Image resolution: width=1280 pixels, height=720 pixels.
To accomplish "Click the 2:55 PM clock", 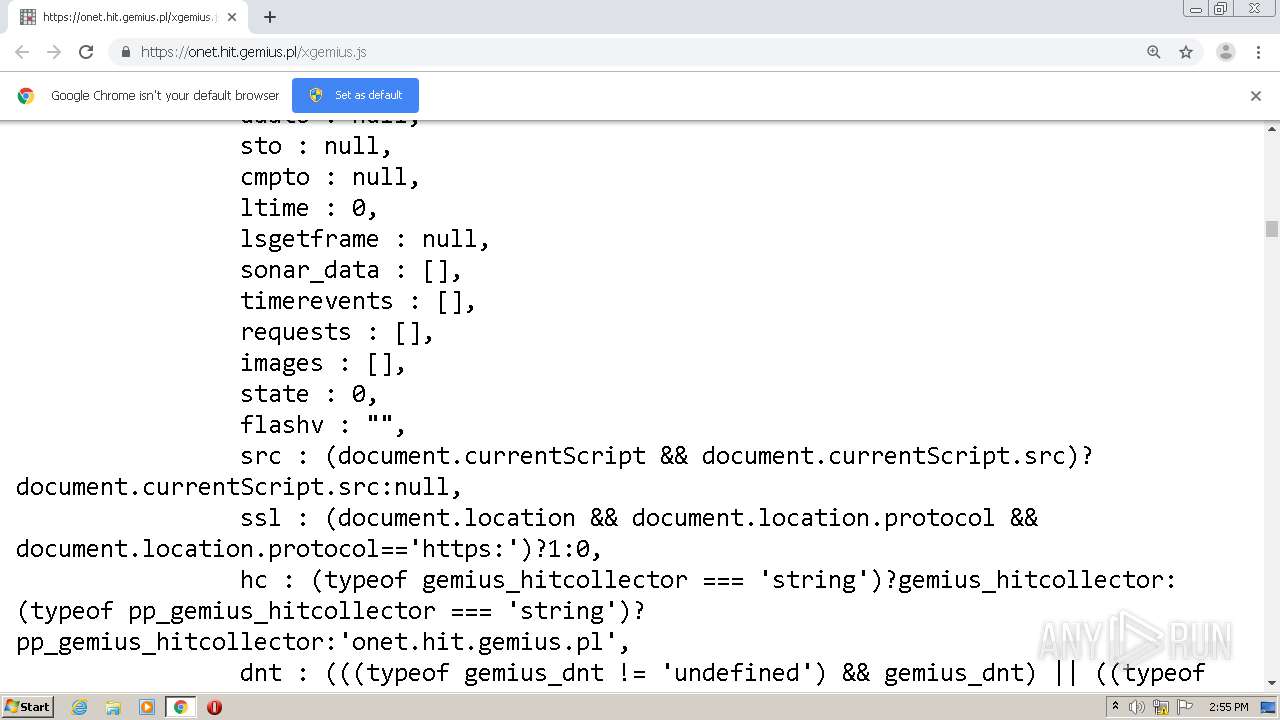I will 1228,707.
